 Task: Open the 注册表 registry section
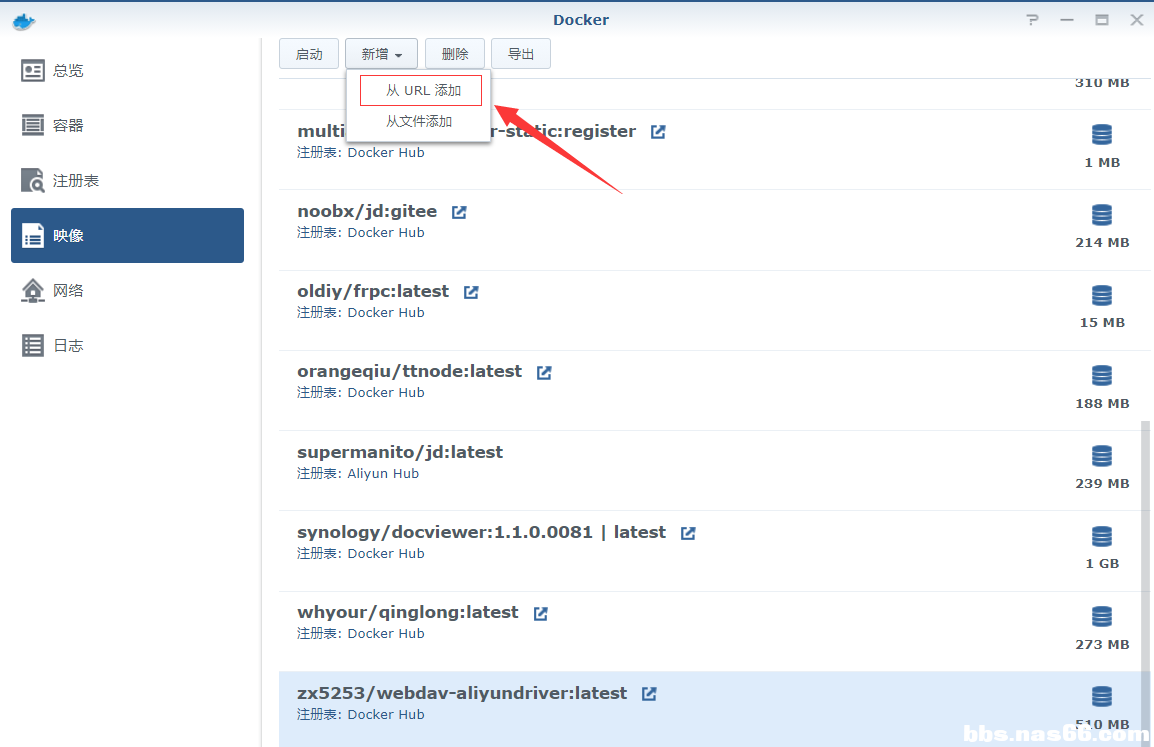point(127,180)
